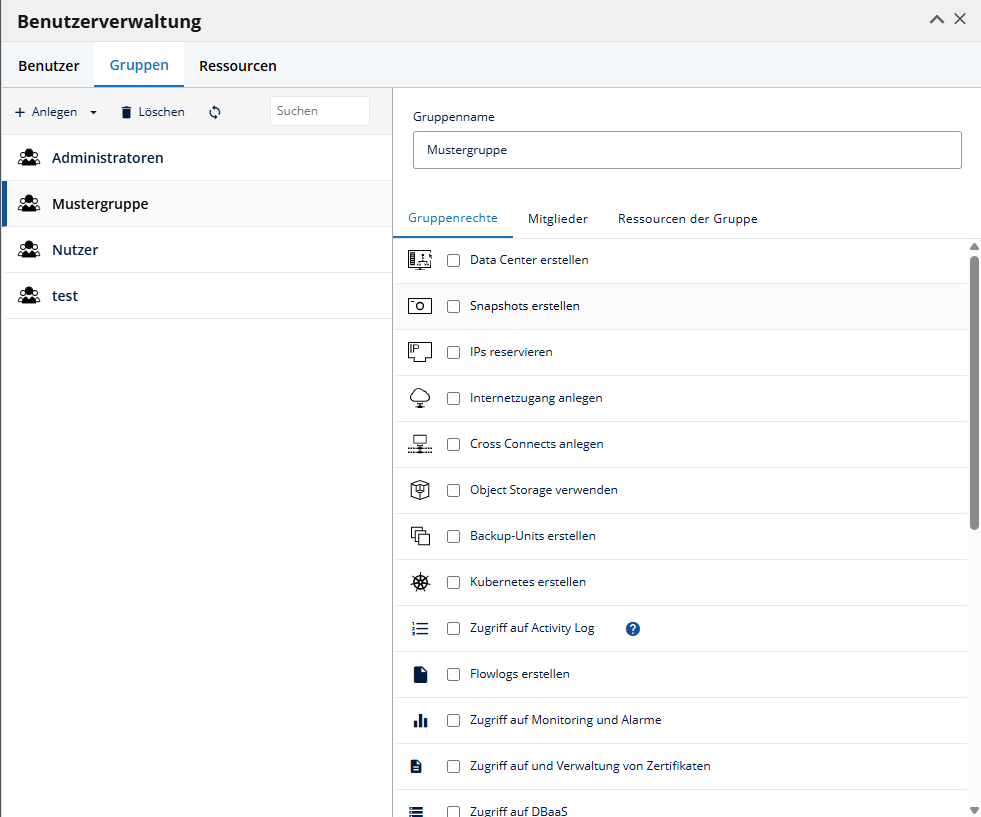
Task: Click the Internetzugang cloud icon
Action: pos(420,398)
